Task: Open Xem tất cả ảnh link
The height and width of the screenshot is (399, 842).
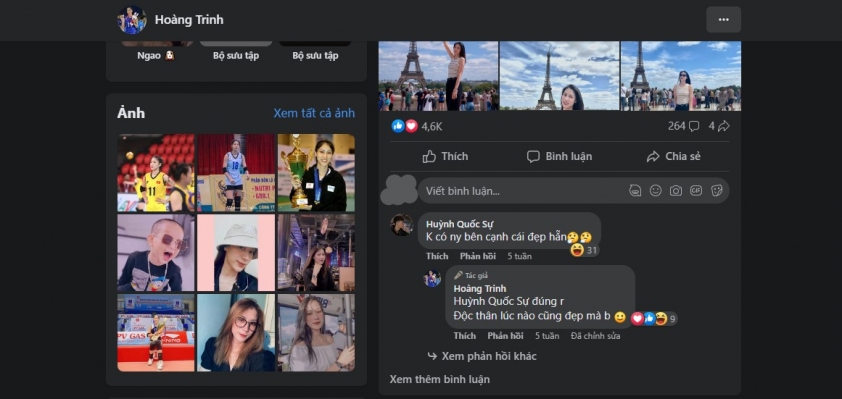Action: (314, 113)
